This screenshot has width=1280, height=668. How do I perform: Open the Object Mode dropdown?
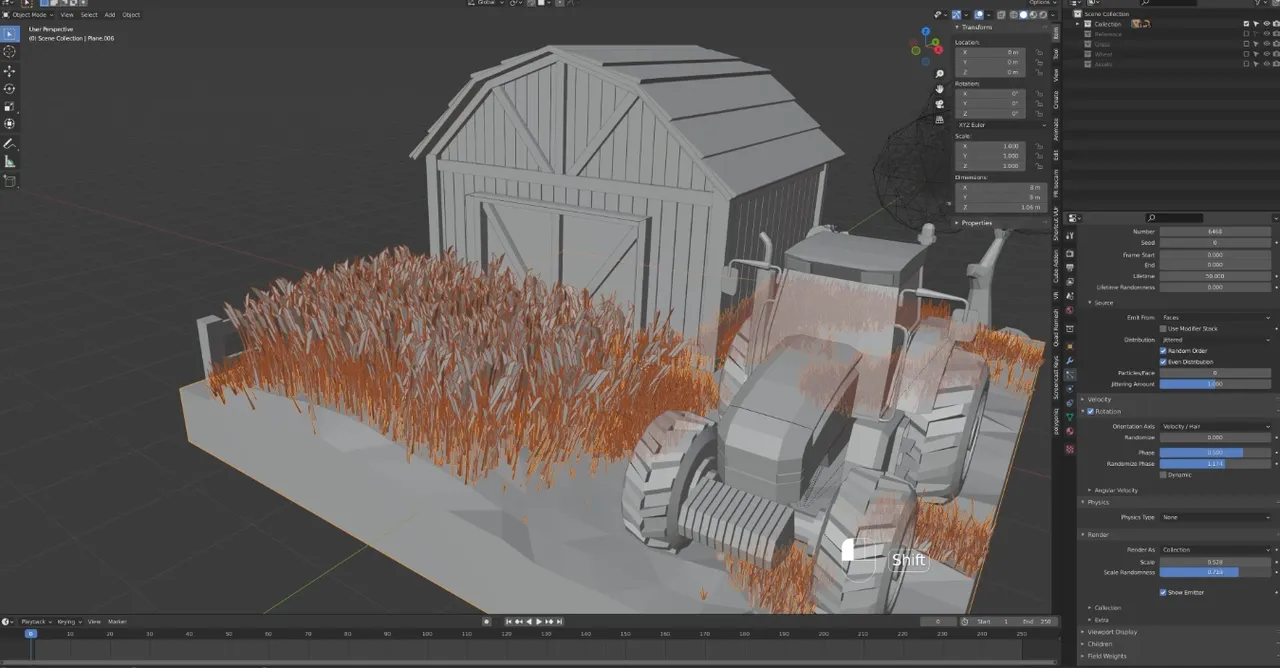28,15
